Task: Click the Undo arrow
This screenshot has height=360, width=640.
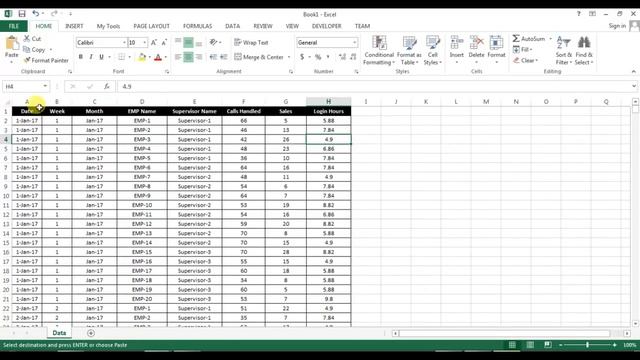Action: pyautogui.click(x=36, y=14)
